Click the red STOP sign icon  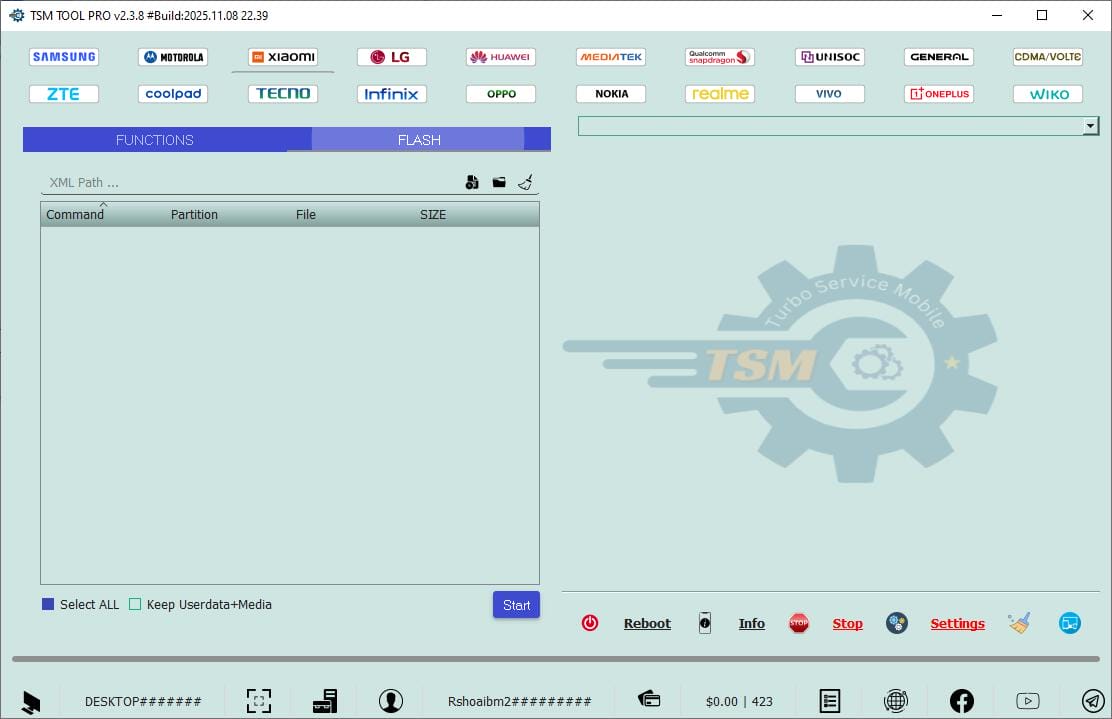click(x=799, y=622)
